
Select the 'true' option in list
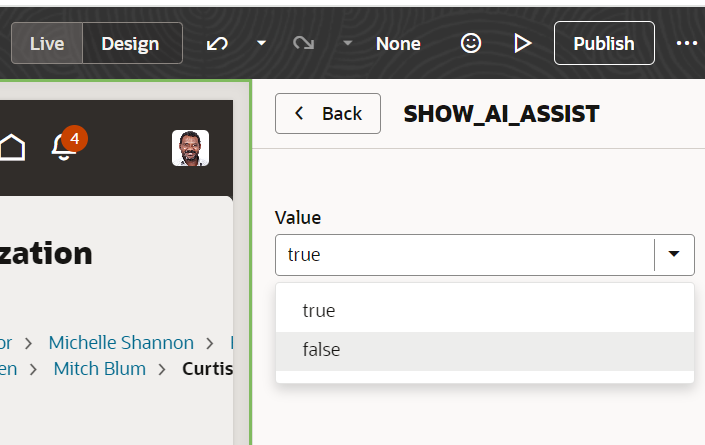tap(319, 311)
